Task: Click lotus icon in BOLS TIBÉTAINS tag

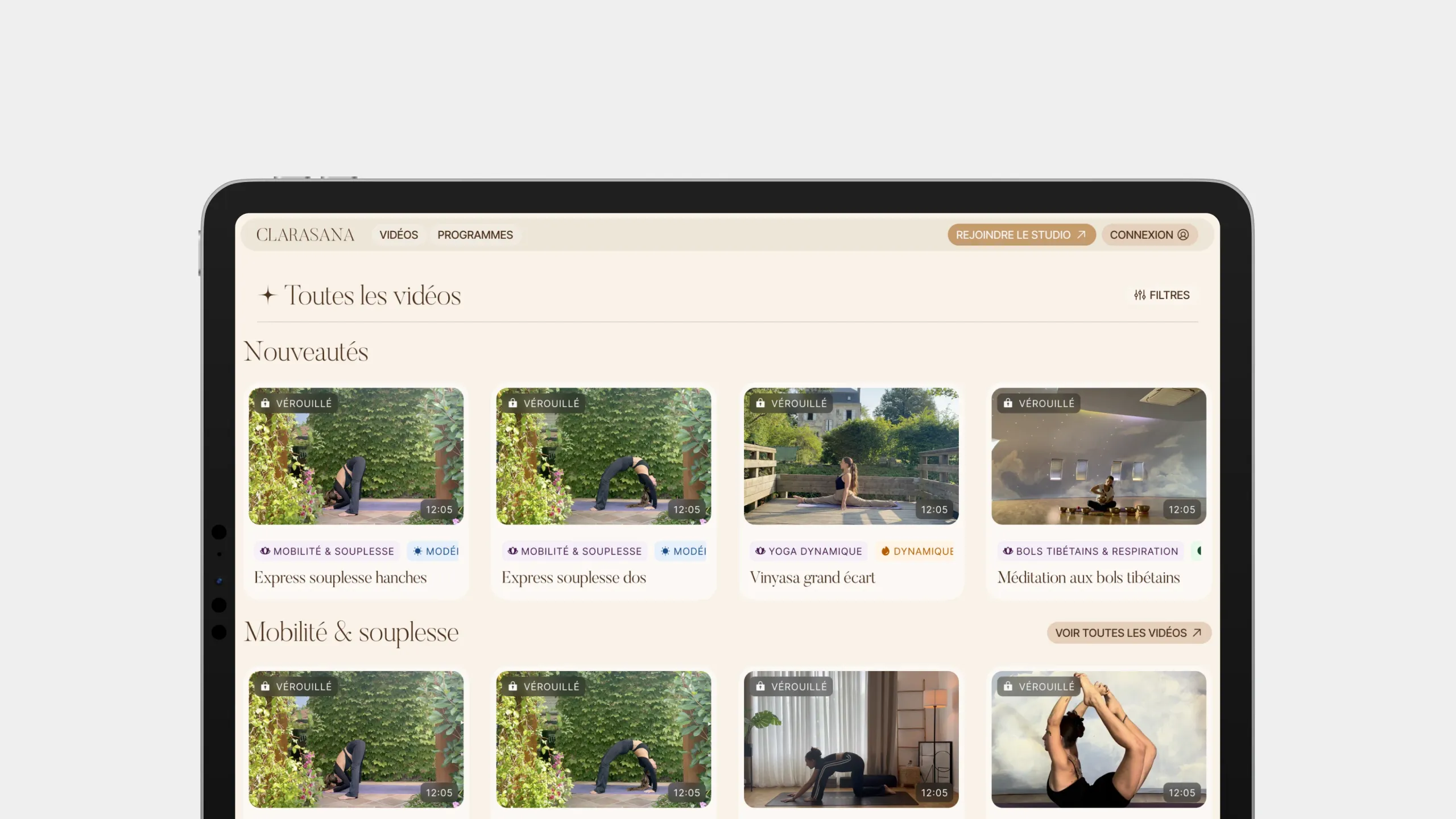Action: (1008, 551)
